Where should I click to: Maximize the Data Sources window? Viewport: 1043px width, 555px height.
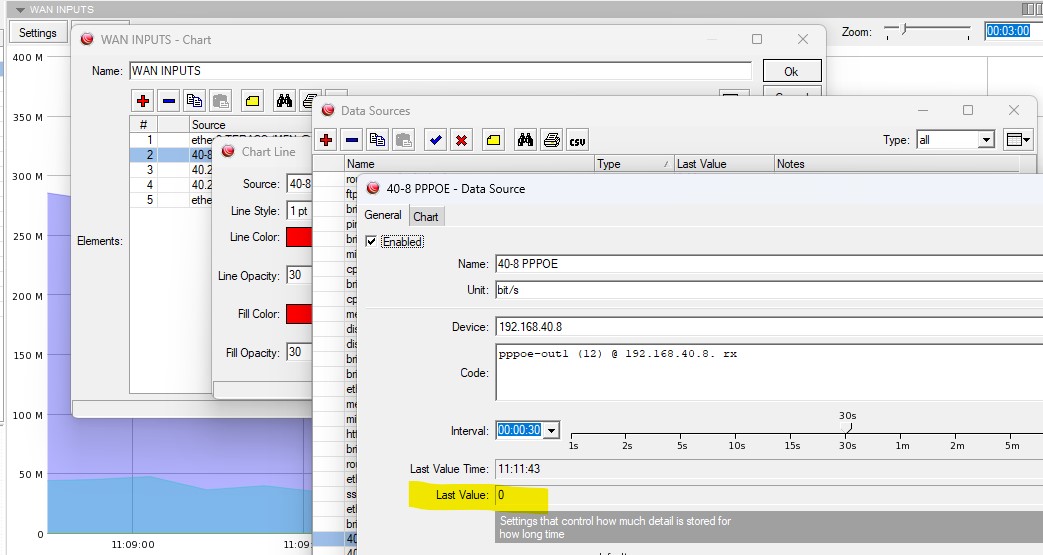click(x=968, y=110)
